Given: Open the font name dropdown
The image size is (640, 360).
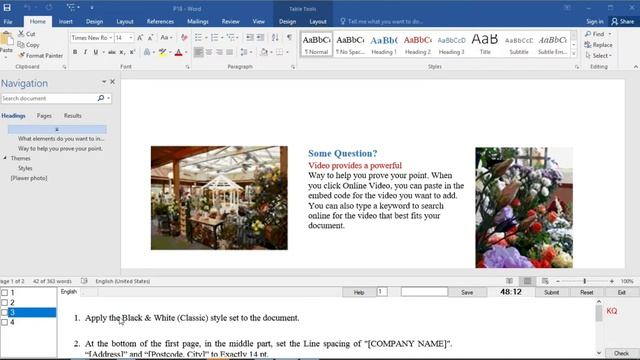Looking at the screenshot, I should pos(111,38).
